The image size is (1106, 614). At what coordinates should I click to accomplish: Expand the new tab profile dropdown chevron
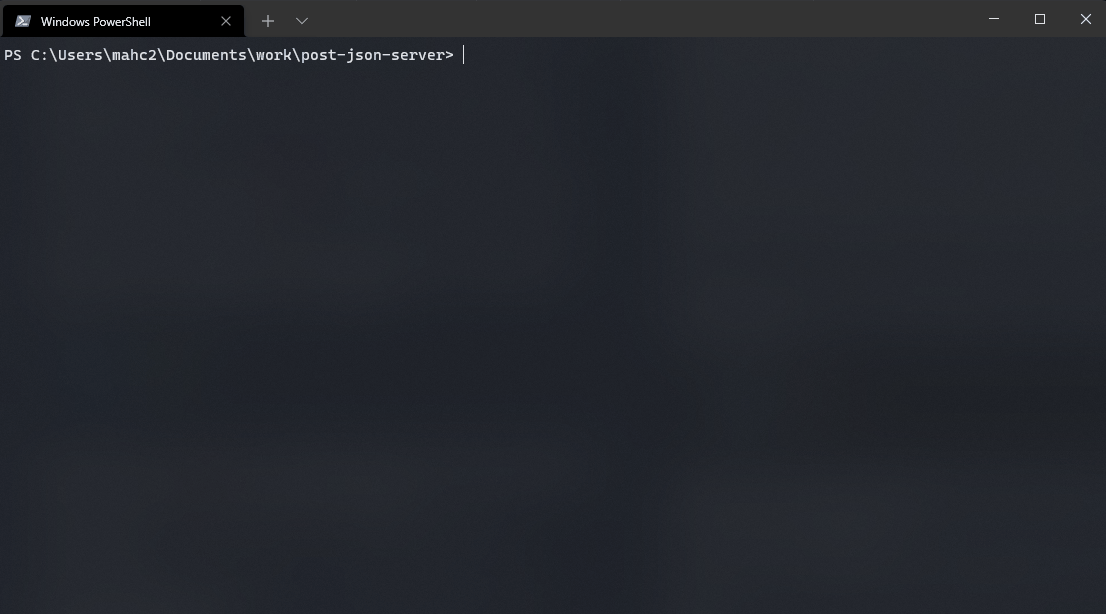click(302, 21)
